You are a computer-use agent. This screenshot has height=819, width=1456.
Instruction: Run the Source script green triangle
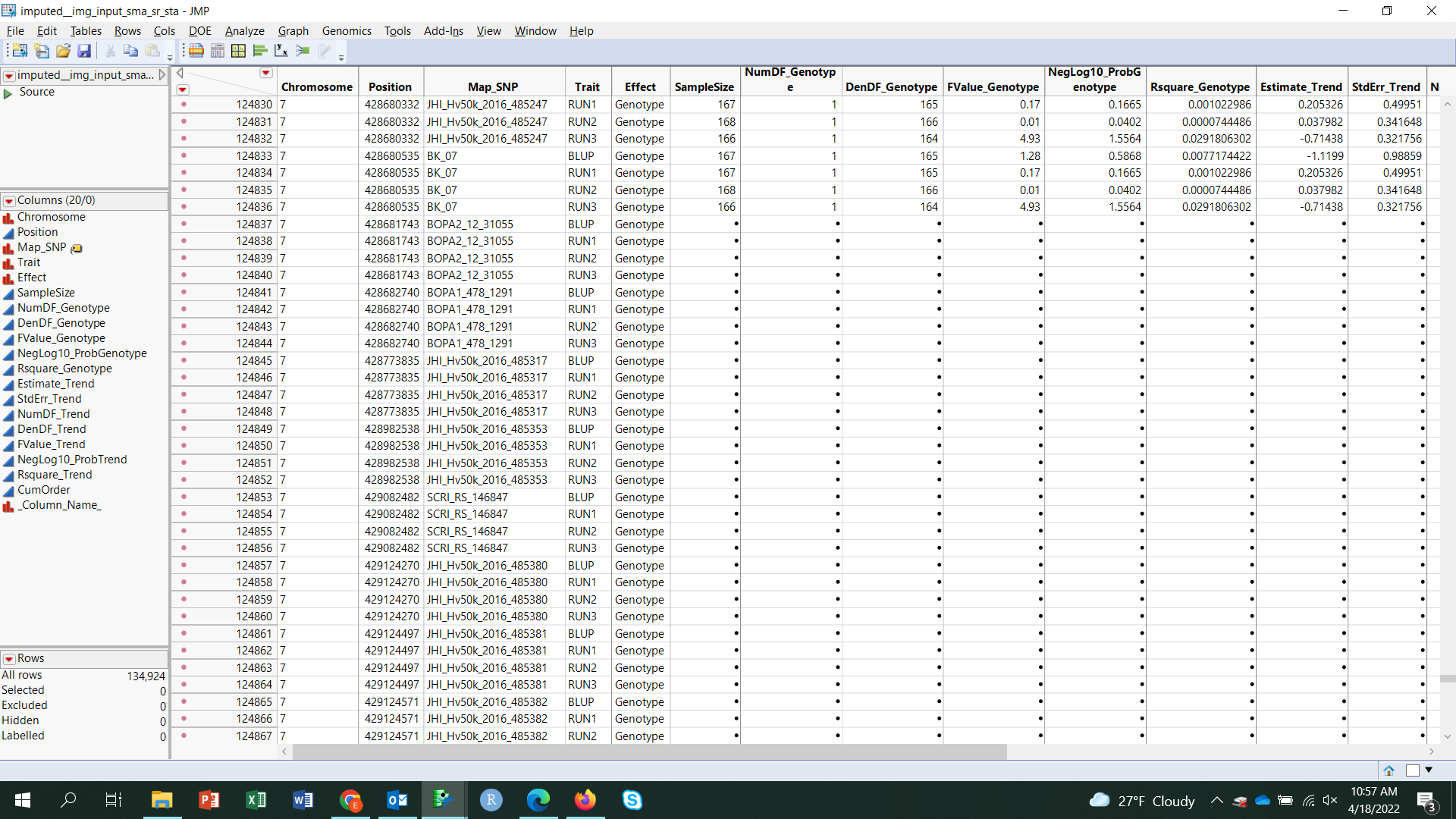tap(8, 93)
